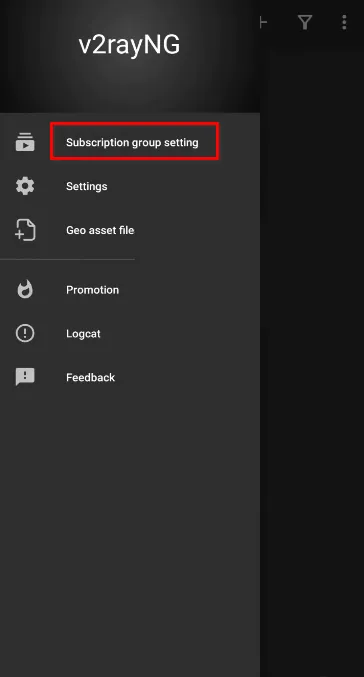Open the Logcat menu entry
This screenshot has height=677, width=364.
130,334
